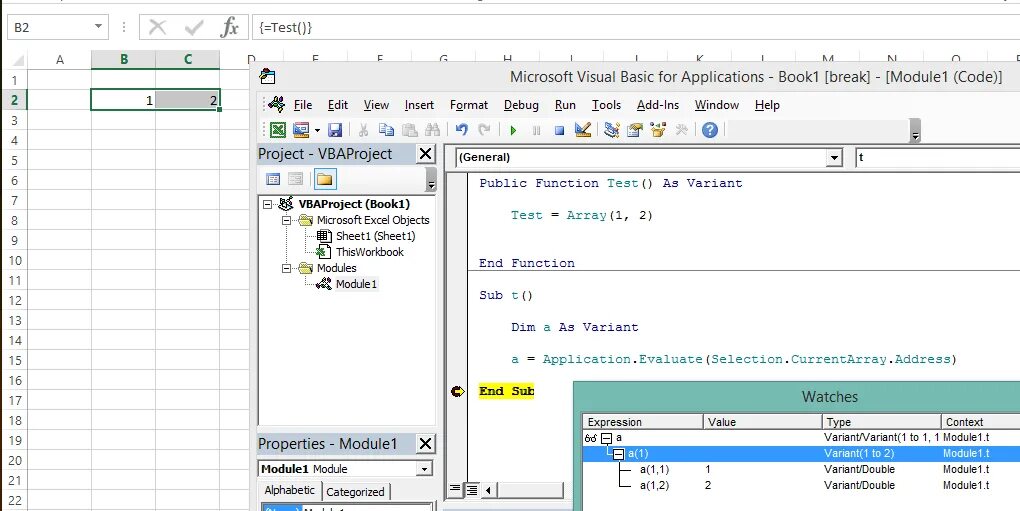Close the Project - VBAProject pane
Image resolution: width=1020 pixels, height=511 pixels.
pos(425,153)
